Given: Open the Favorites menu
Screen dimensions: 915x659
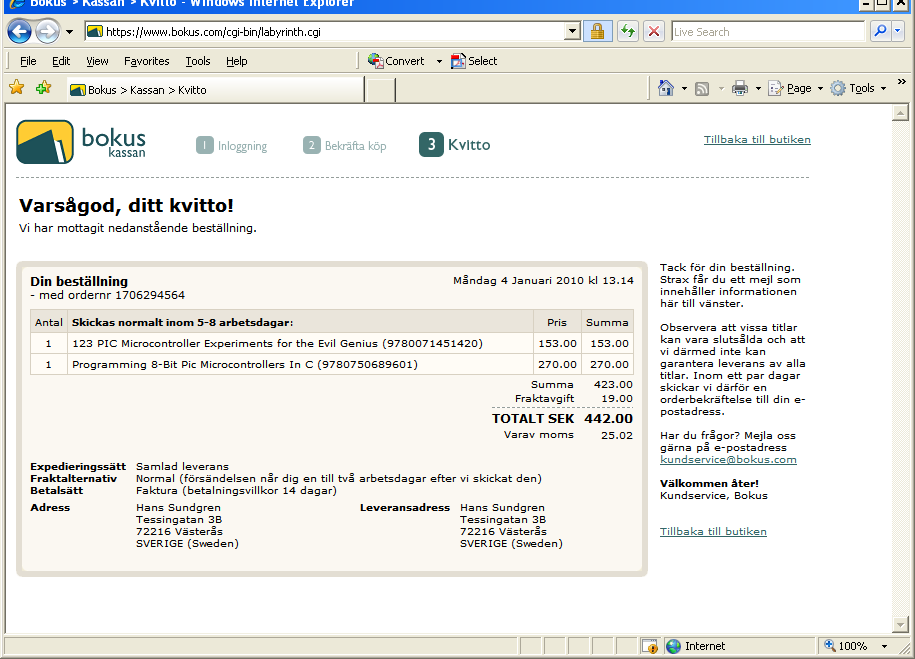Looking at the screenshot, I should [146, 61].
